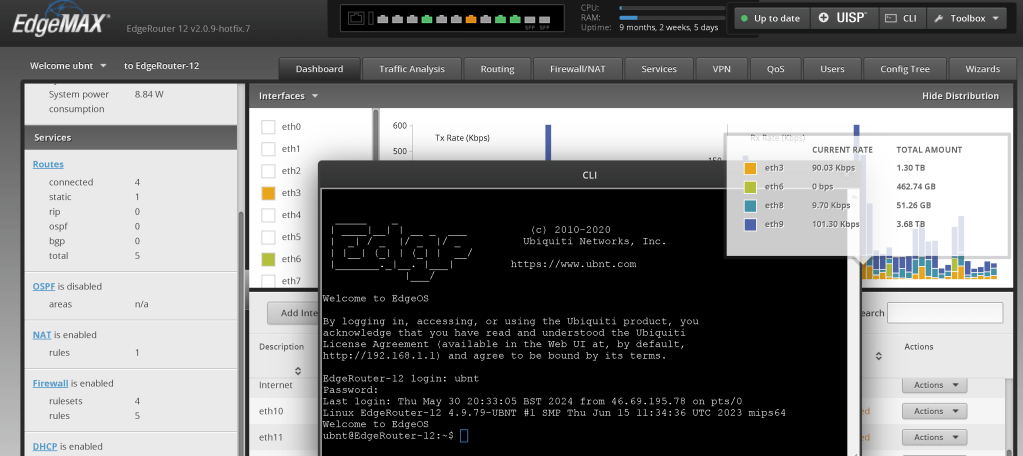The image size is (1023, 456).
Task: Click the orange eth3 legend swatch
Action: coord(750,168)
